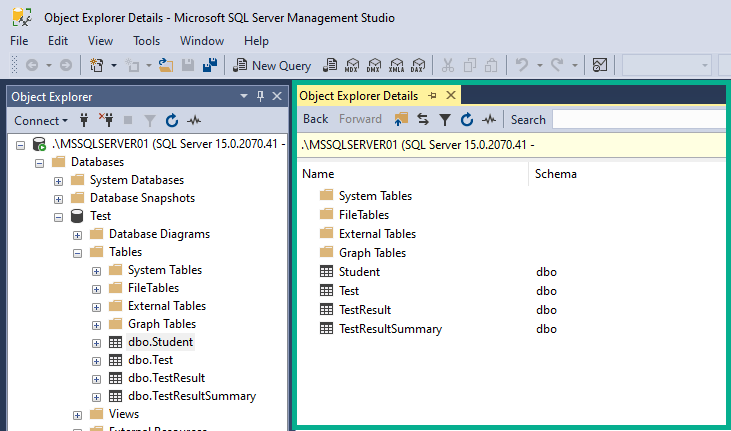Click the Forward button in Details pane

point(360,119)
